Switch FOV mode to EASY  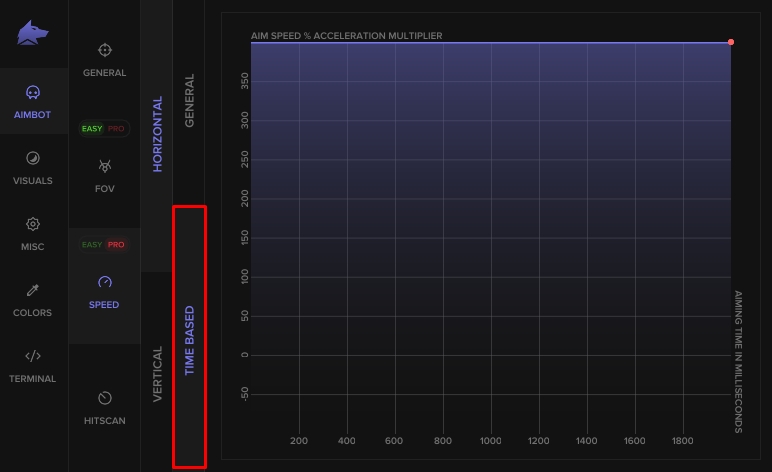pos(92,129)
